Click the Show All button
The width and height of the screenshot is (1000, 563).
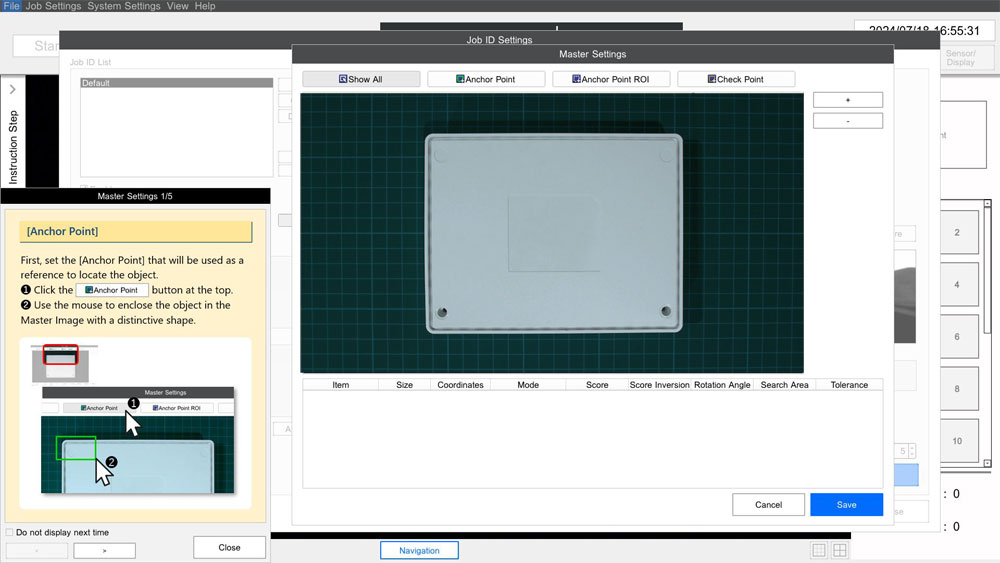pos(361,79)
